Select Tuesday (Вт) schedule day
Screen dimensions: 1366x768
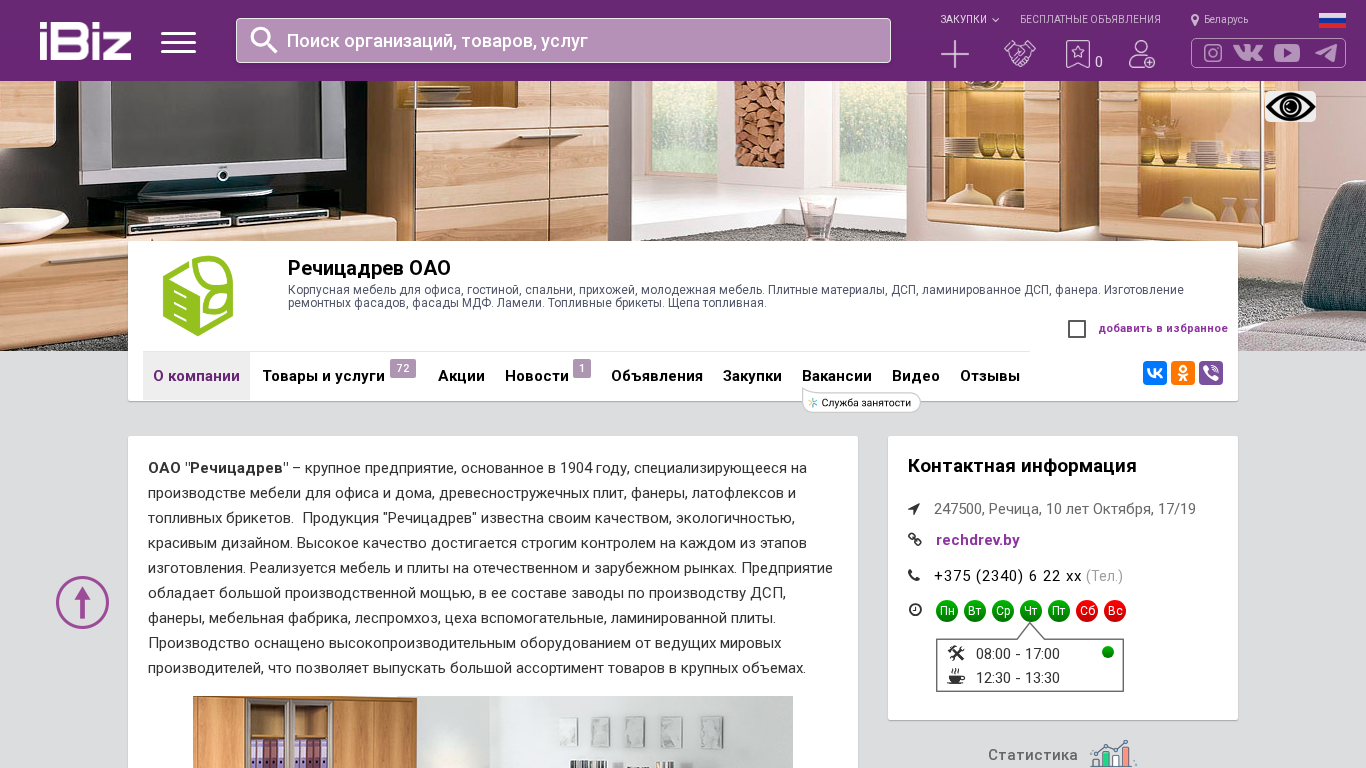tap(975, 611)
